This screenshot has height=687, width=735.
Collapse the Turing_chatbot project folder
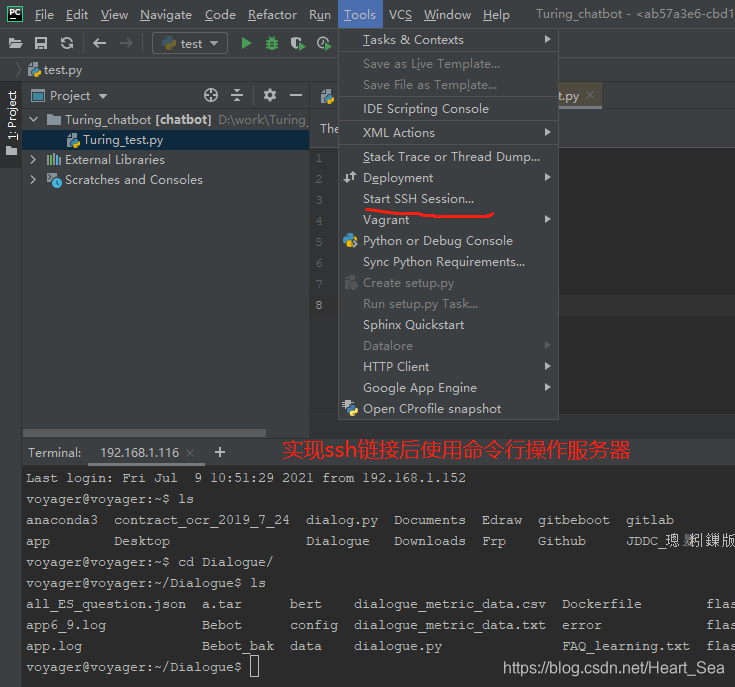click(34, 119)
